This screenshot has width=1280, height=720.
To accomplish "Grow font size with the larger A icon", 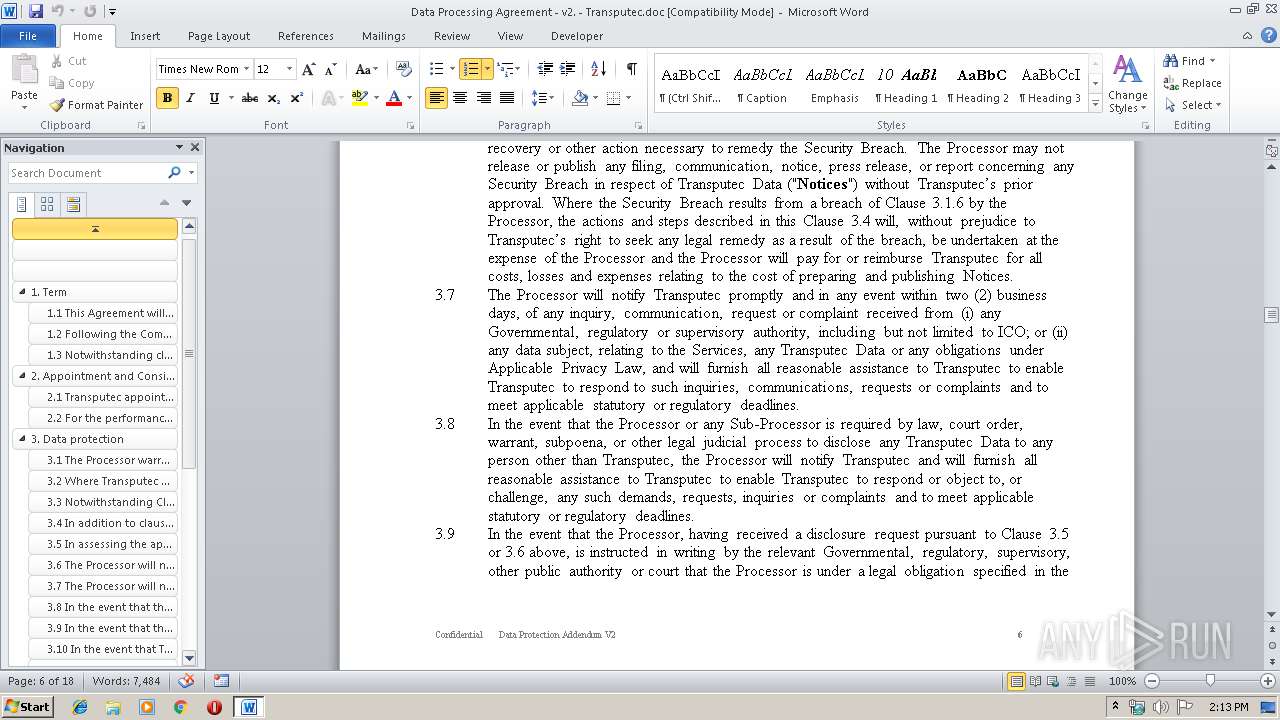I will pos(309,69).
